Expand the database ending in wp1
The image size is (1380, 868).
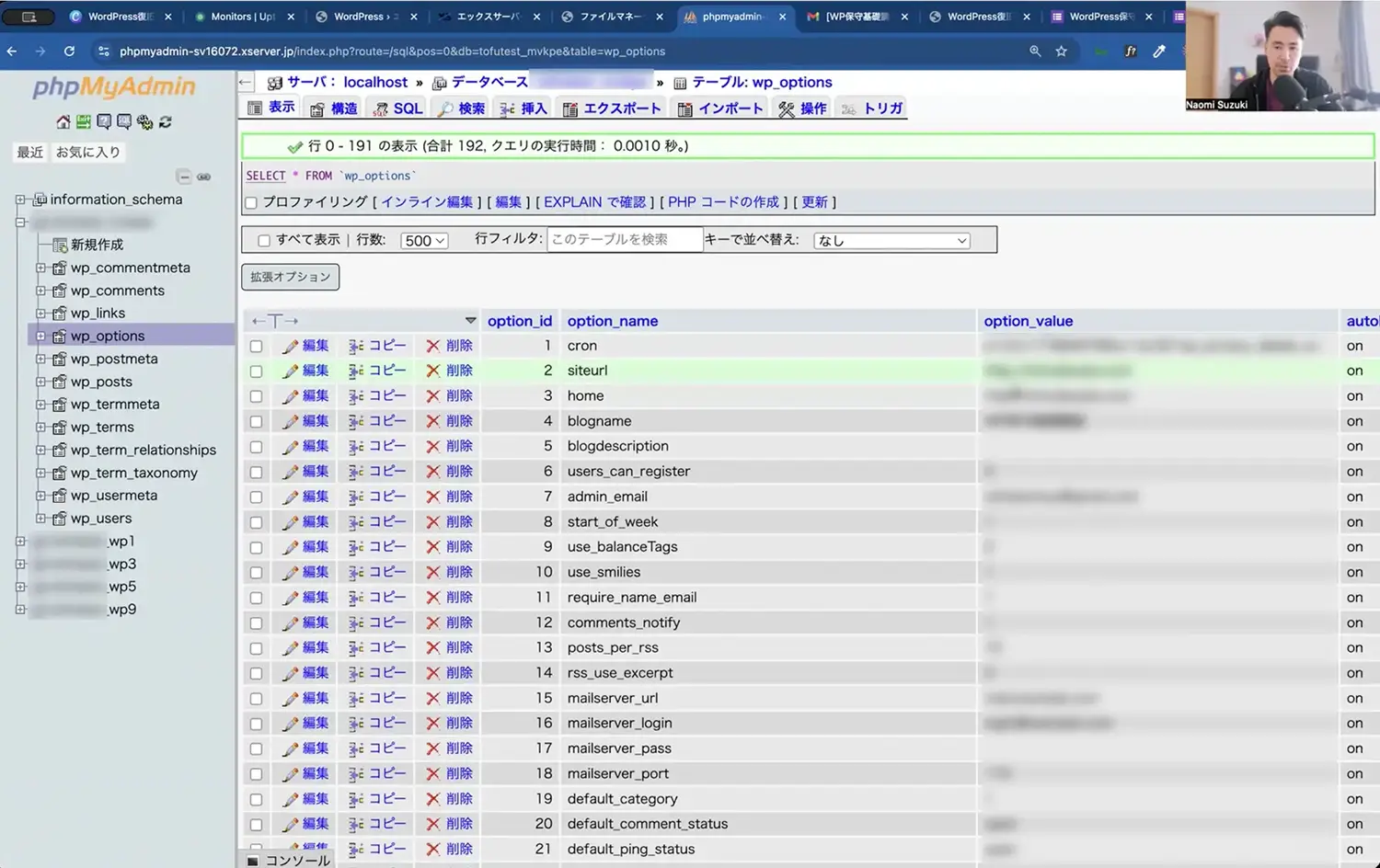click(20, 542)
